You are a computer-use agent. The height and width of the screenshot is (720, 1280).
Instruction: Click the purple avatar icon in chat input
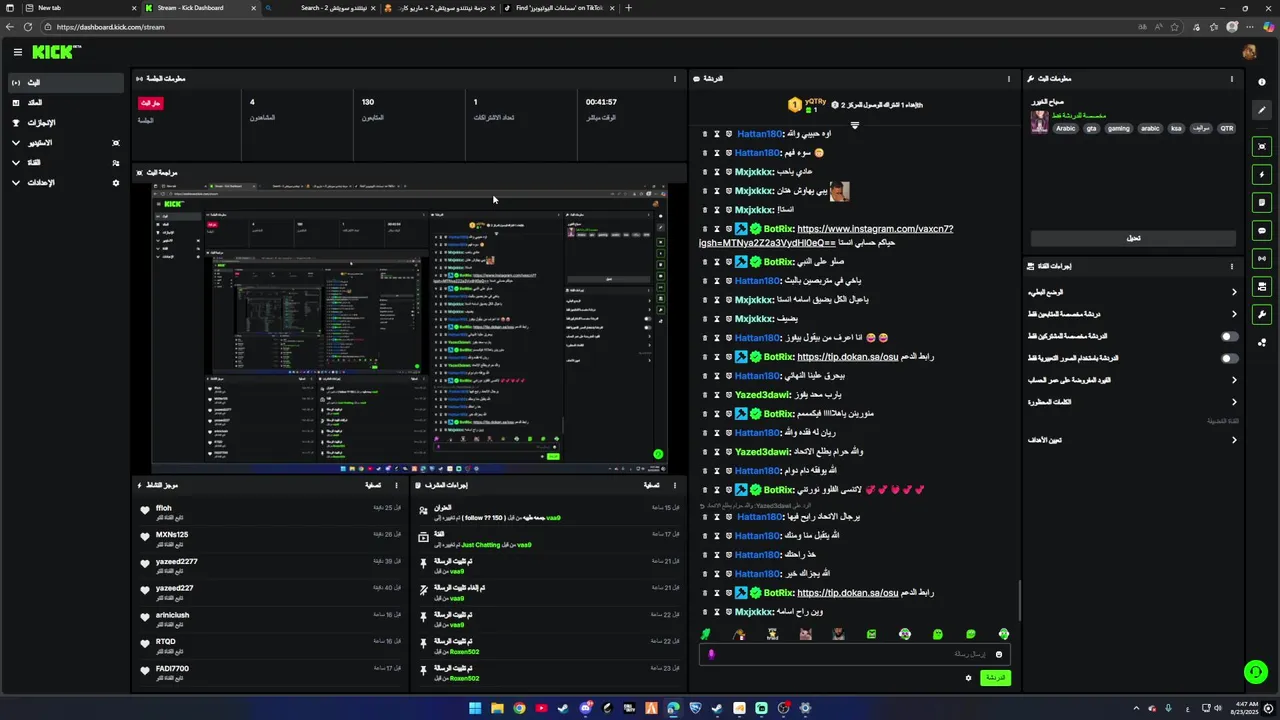pos(711,654)
